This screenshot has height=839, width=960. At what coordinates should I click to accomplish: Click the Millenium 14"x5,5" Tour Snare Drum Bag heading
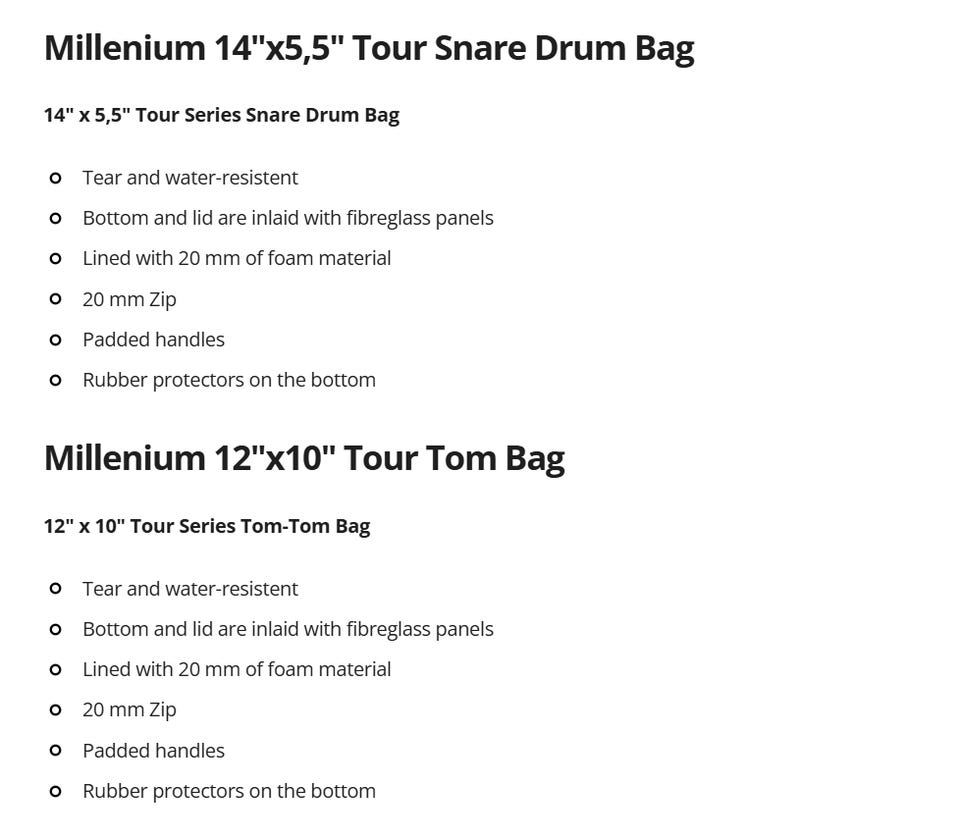[369, 48]
